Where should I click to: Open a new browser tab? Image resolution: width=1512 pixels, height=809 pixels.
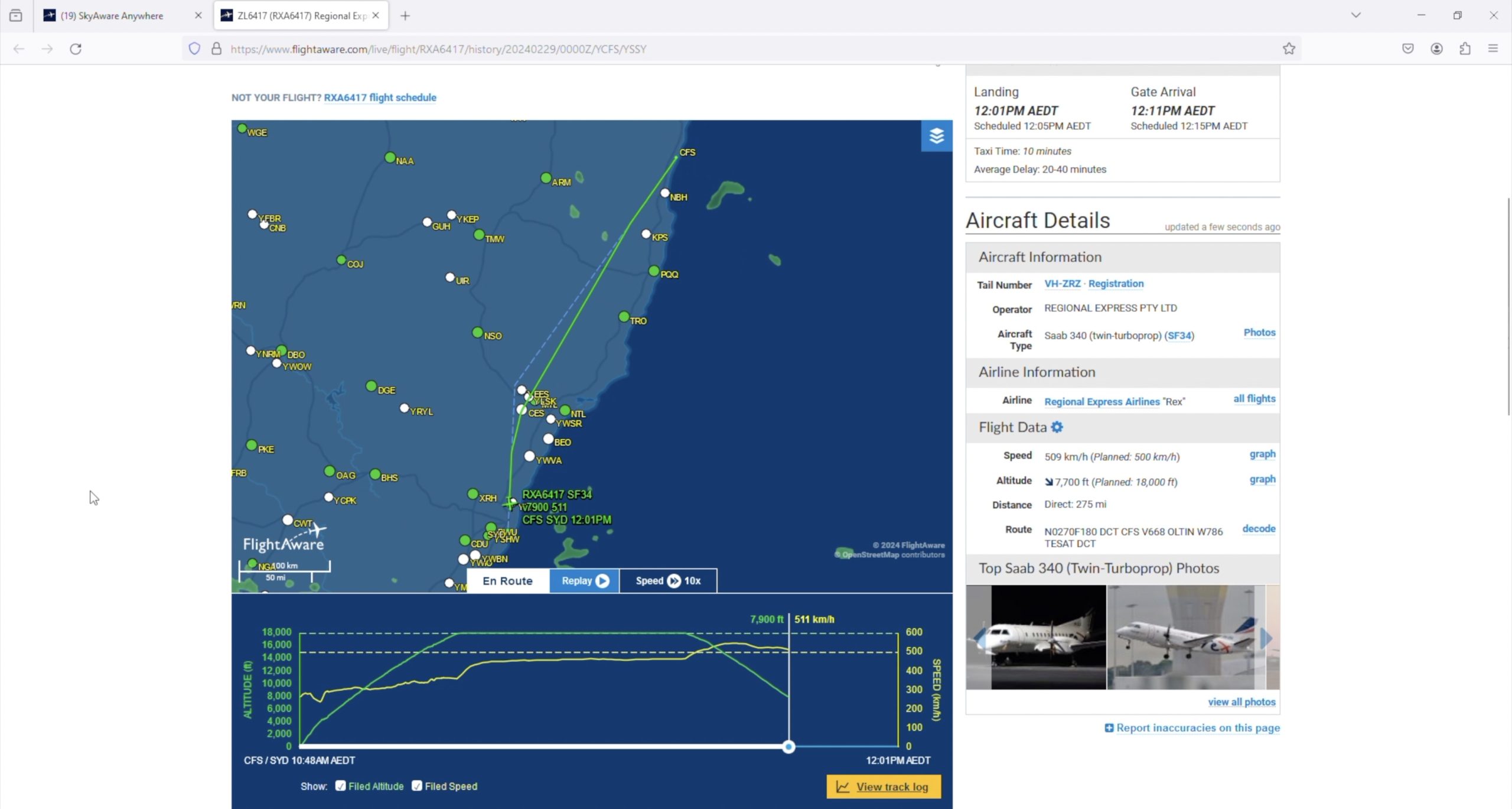point(405,16)
